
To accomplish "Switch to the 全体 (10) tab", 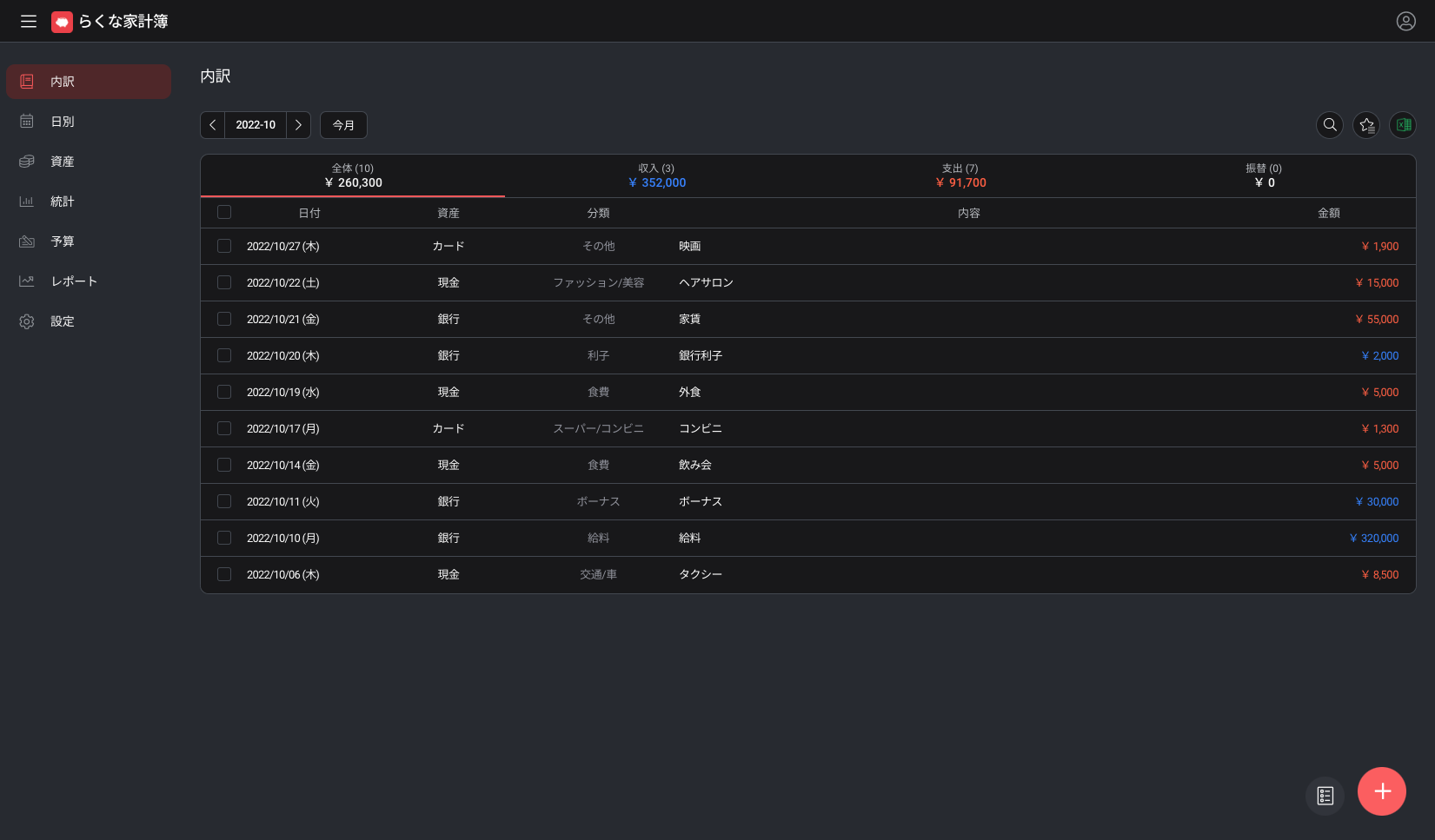I will [x=353, y=175].
